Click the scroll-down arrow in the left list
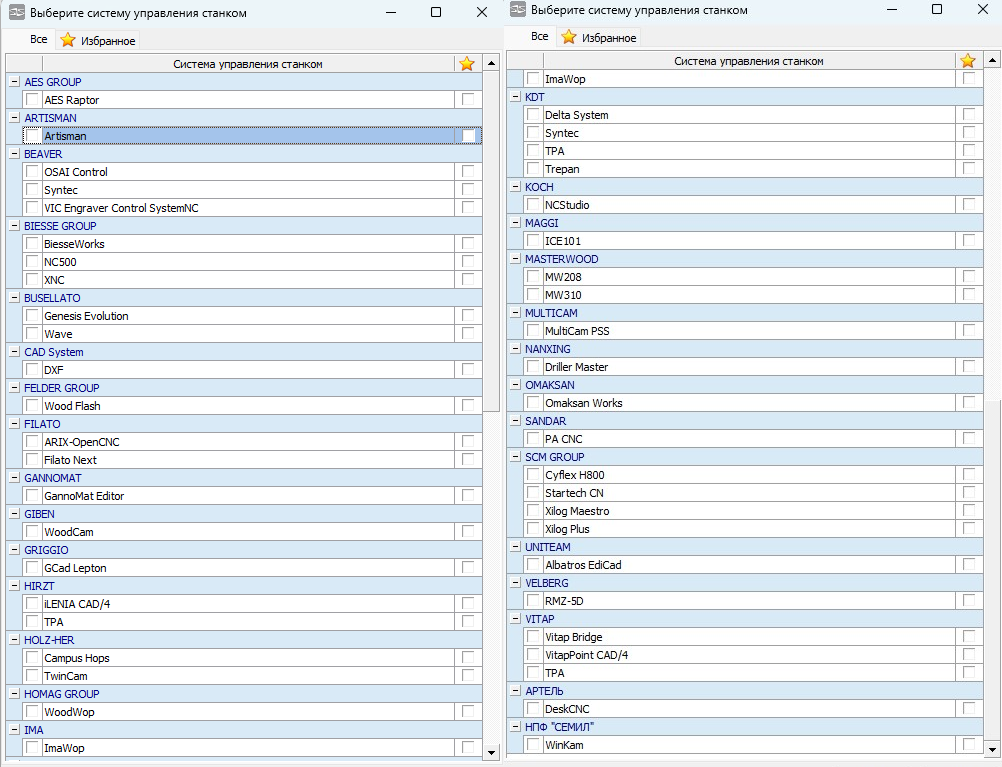 tap(491, 752)
